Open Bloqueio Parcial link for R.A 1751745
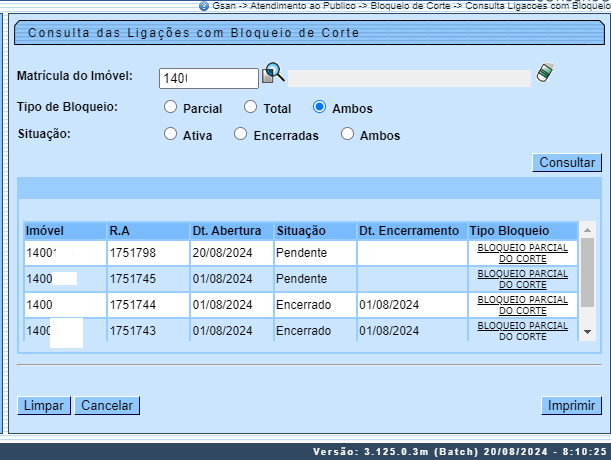The height and width of the screenshot is (460, 611). 522,278
